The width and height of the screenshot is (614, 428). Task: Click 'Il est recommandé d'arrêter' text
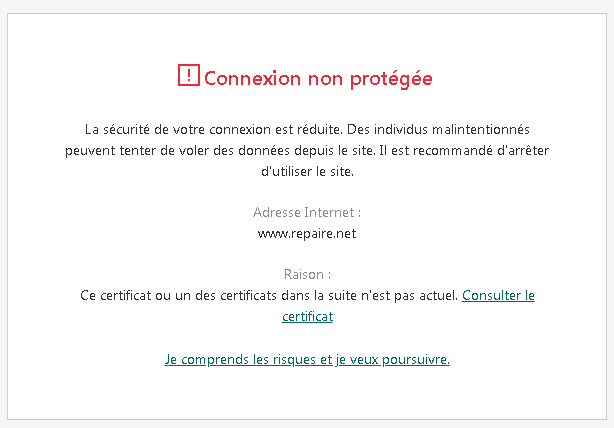coord(464,151)
